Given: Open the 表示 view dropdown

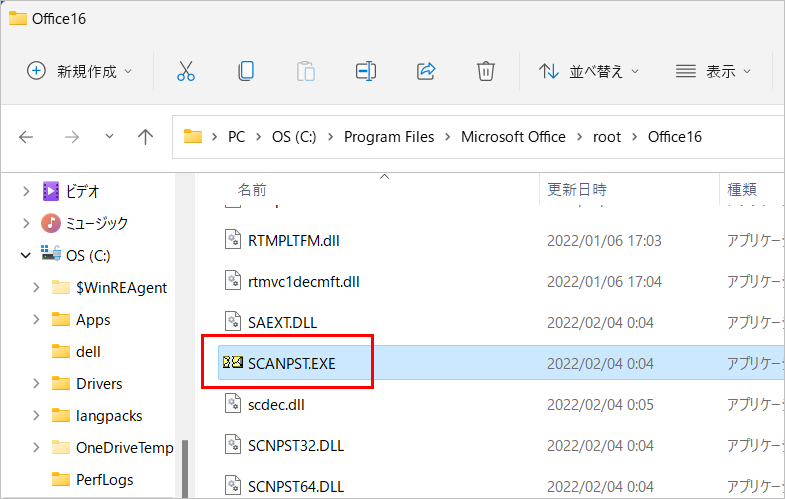Looking at the screenshot, I should coord(713,71).
